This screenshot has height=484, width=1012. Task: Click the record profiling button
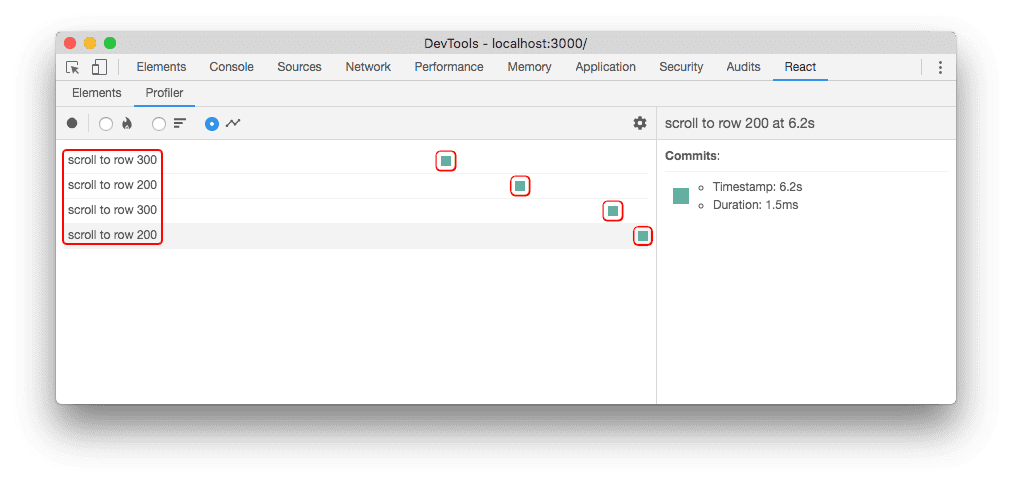tap(72, 123)
